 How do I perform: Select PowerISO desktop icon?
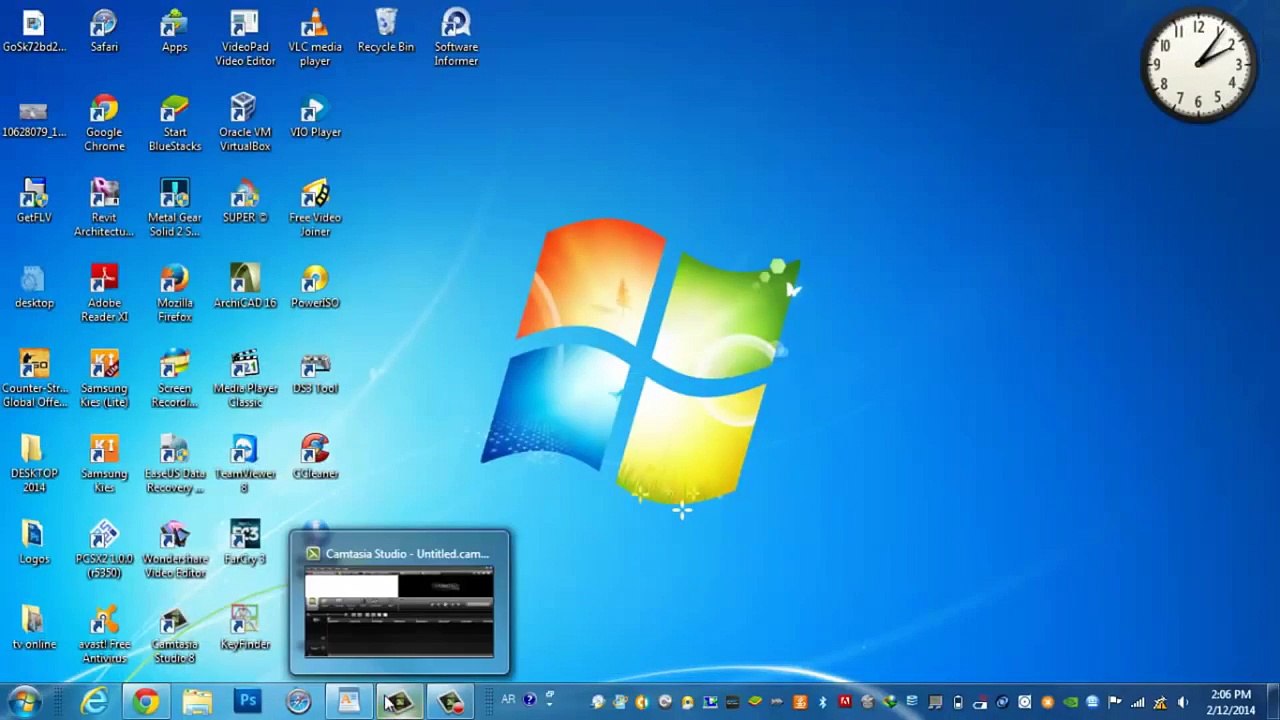(315, 286)
